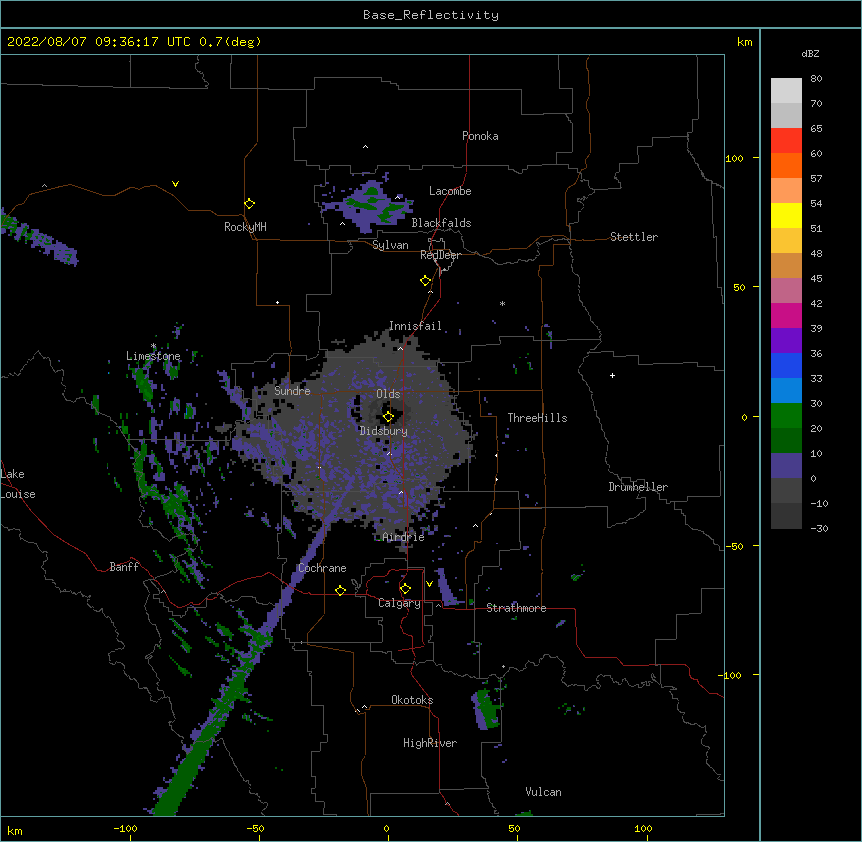
Task: Click the yellow swatch between 54 and 51 dBZ
Action: click(786, 216)
